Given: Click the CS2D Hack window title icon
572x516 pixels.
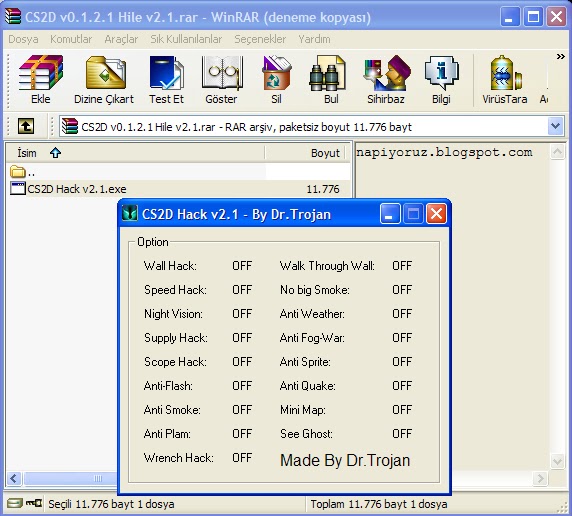Looking at the screenshot, I should pos(130,213).
